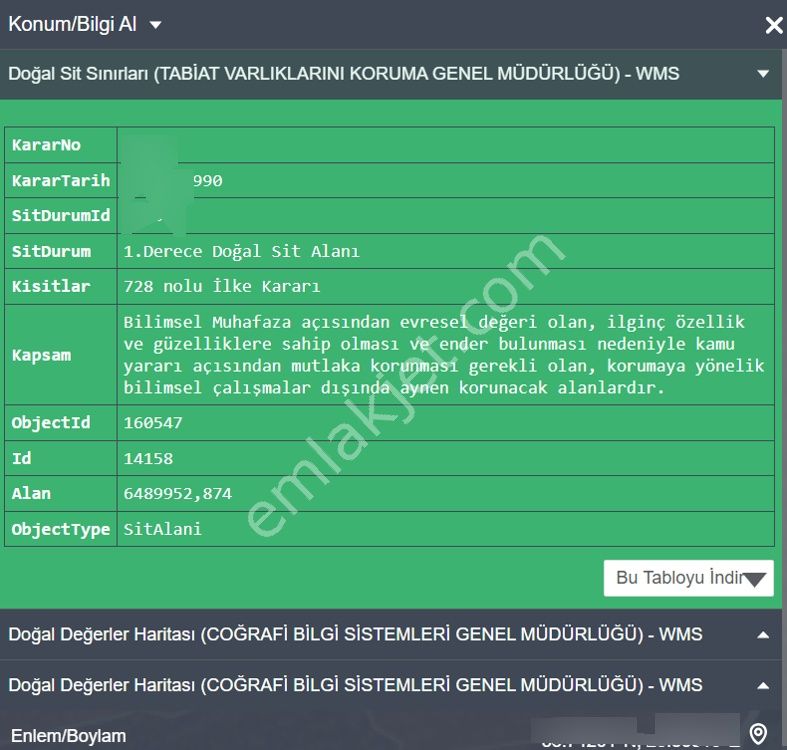
Task: Click the SitDurumId row label
Action: coord(61,216)
